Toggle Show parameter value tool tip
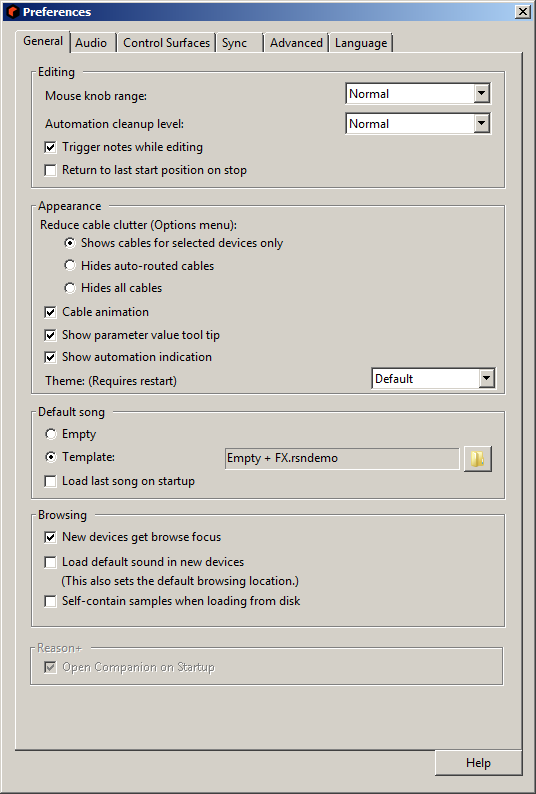The width and height of the screenshot is (536, 794). (x=50, y=335)
